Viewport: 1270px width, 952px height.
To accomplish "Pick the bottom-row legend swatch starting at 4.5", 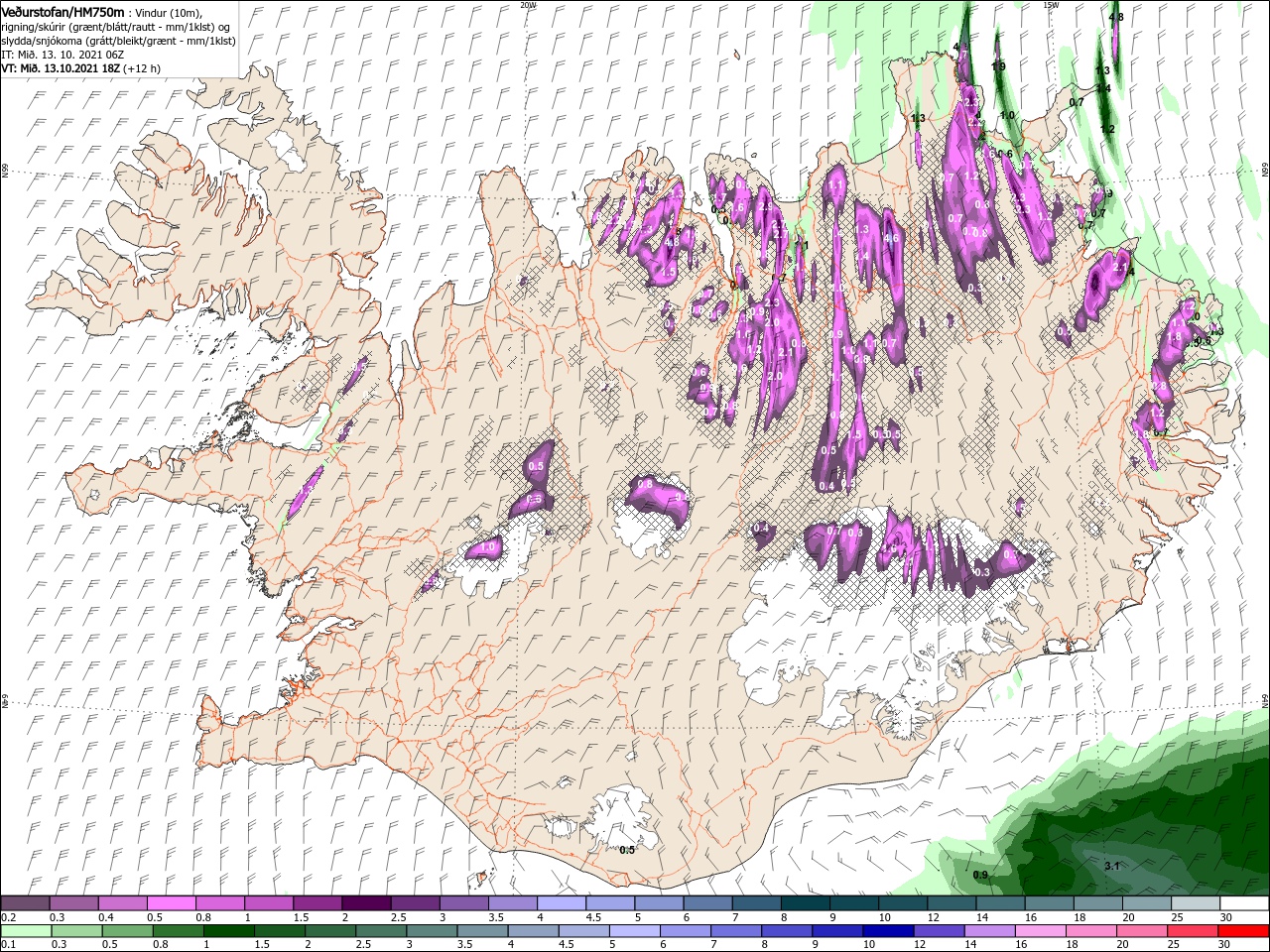I will click(x=583, y=931).
